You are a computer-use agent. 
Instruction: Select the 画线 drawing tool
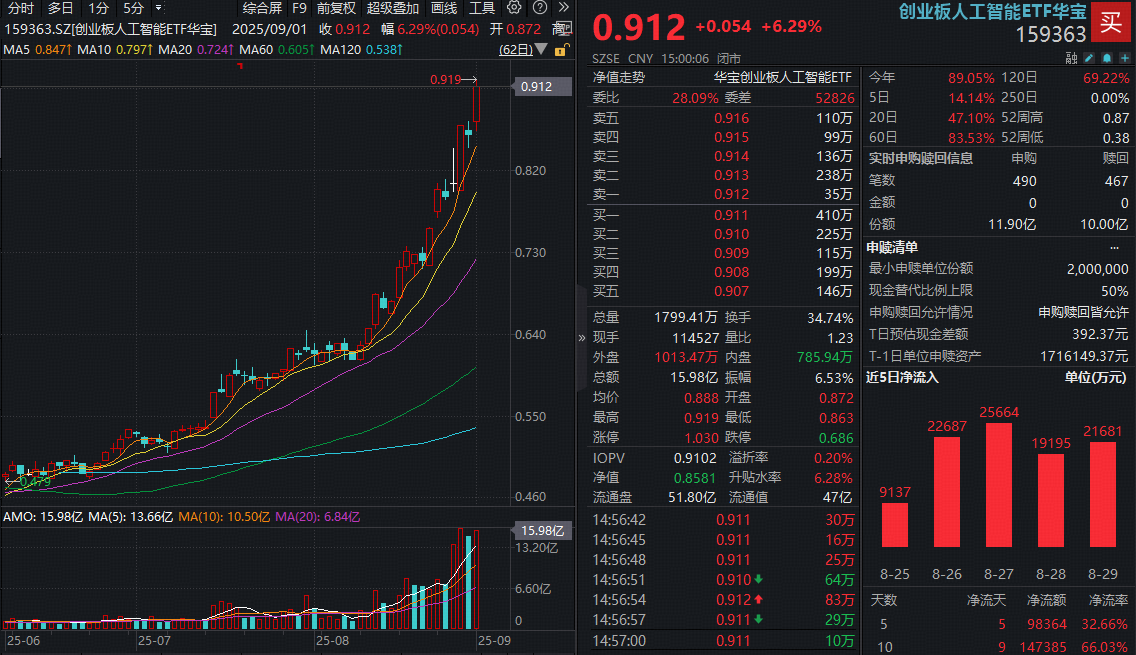[444, 8]
